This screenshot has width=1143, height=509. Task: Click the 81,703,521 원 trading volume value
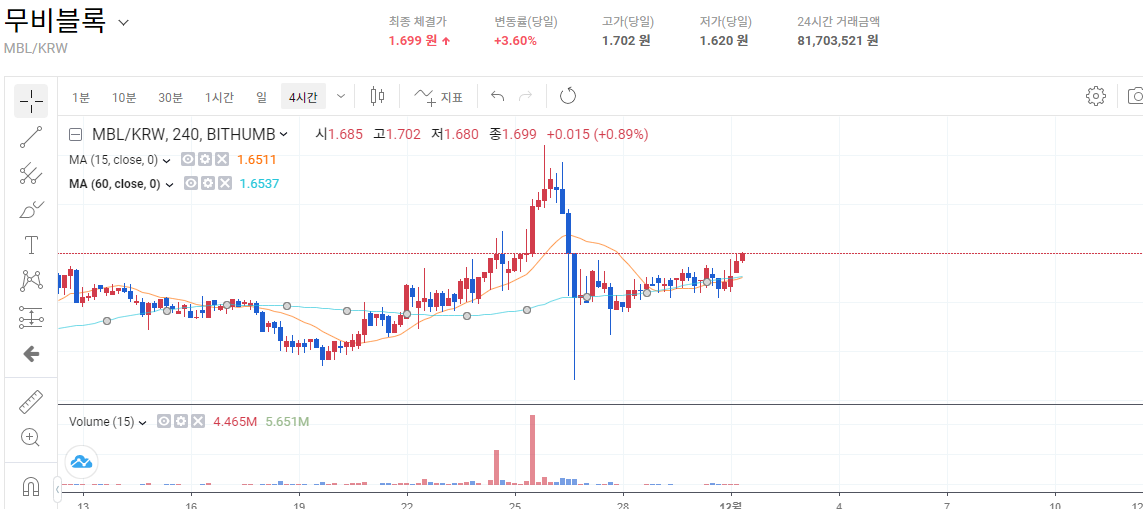tap(838, 41)
